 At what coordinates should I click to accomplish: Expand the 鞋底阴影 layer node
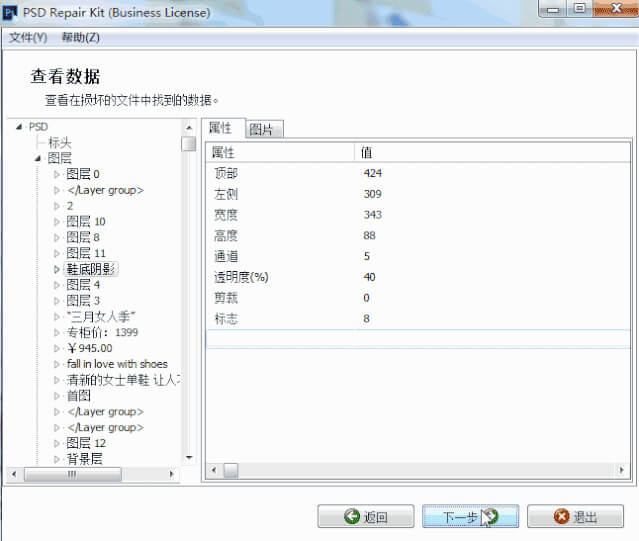[57, 269]
